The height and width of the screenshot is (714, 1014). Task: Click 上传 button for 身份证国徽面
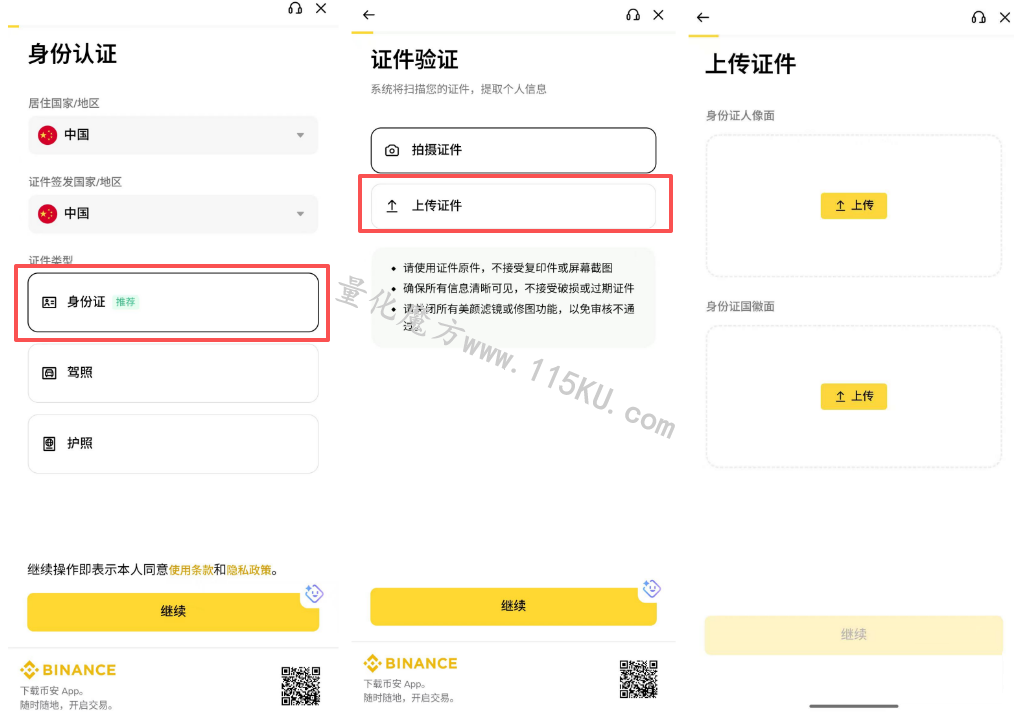point(854,396)
